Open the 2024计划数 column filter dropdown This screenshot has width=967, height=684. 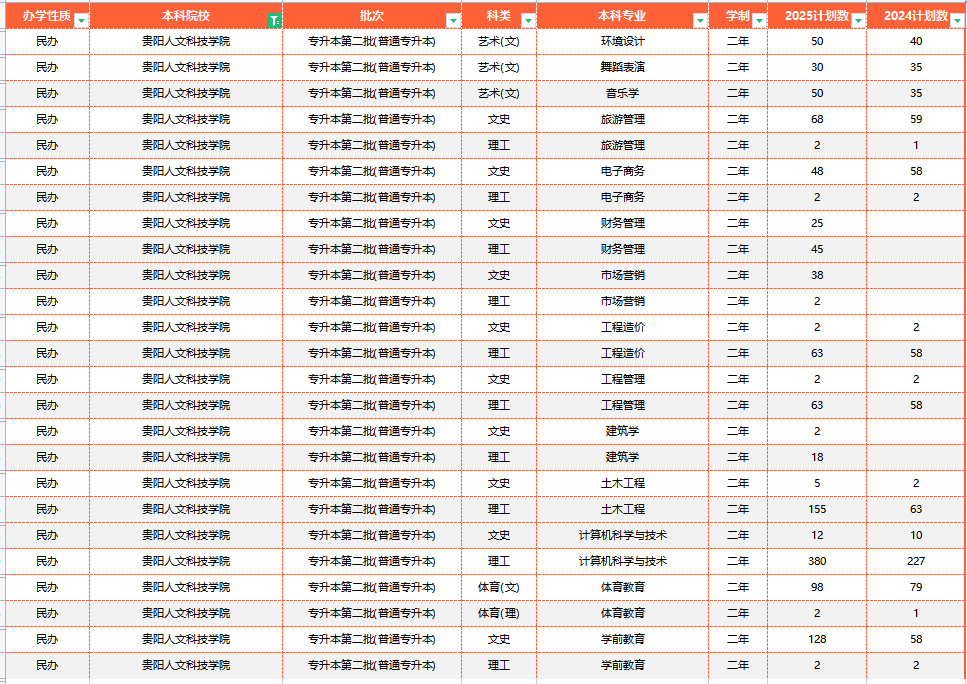click(957, 20)
